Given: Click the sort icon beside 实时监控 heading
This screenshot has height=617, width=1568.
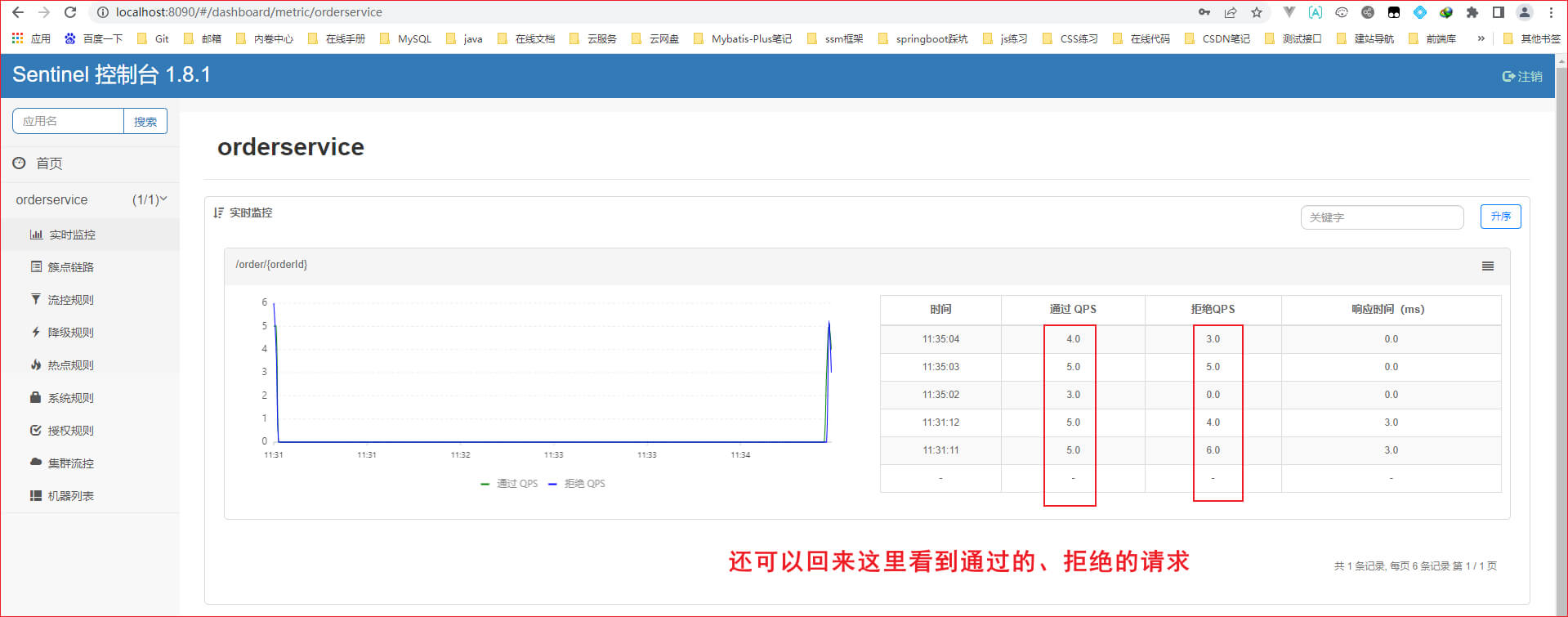Looking at the screenshot, I should [x=218, y=212].
